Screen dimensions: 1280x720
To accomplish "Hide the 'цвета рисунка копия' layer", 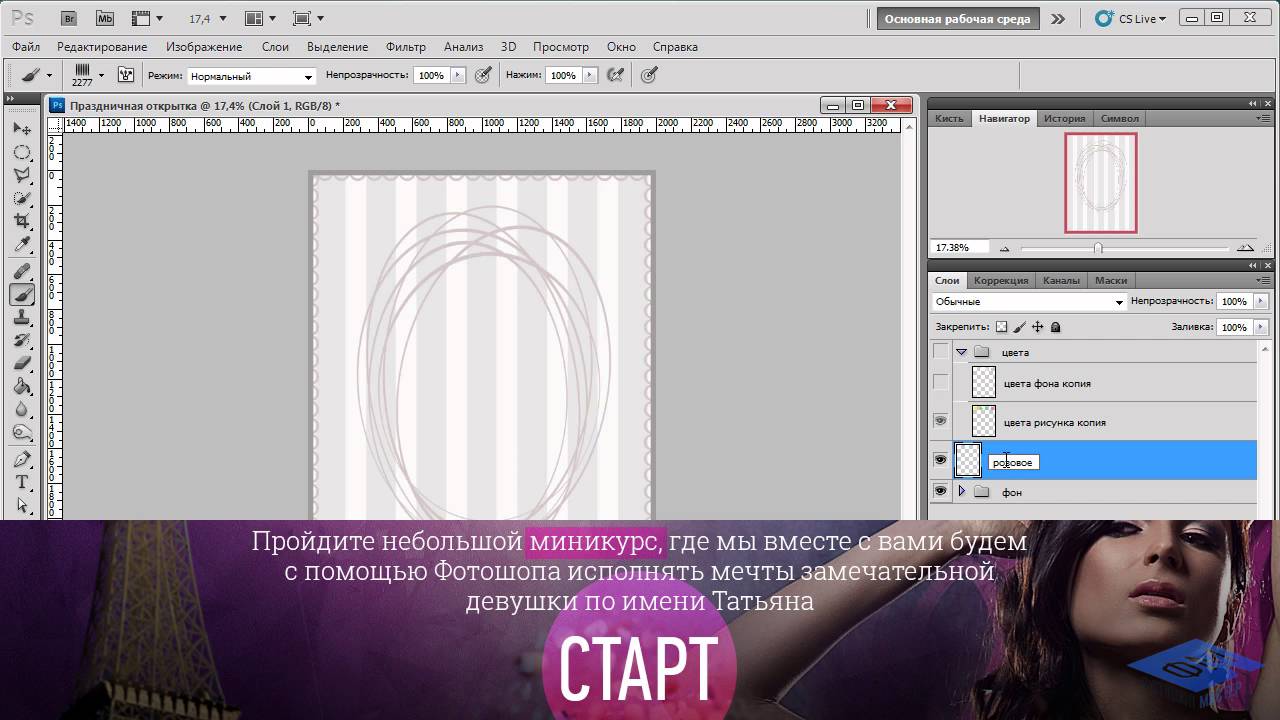I will pyautogui.click(x=940, y=421).
